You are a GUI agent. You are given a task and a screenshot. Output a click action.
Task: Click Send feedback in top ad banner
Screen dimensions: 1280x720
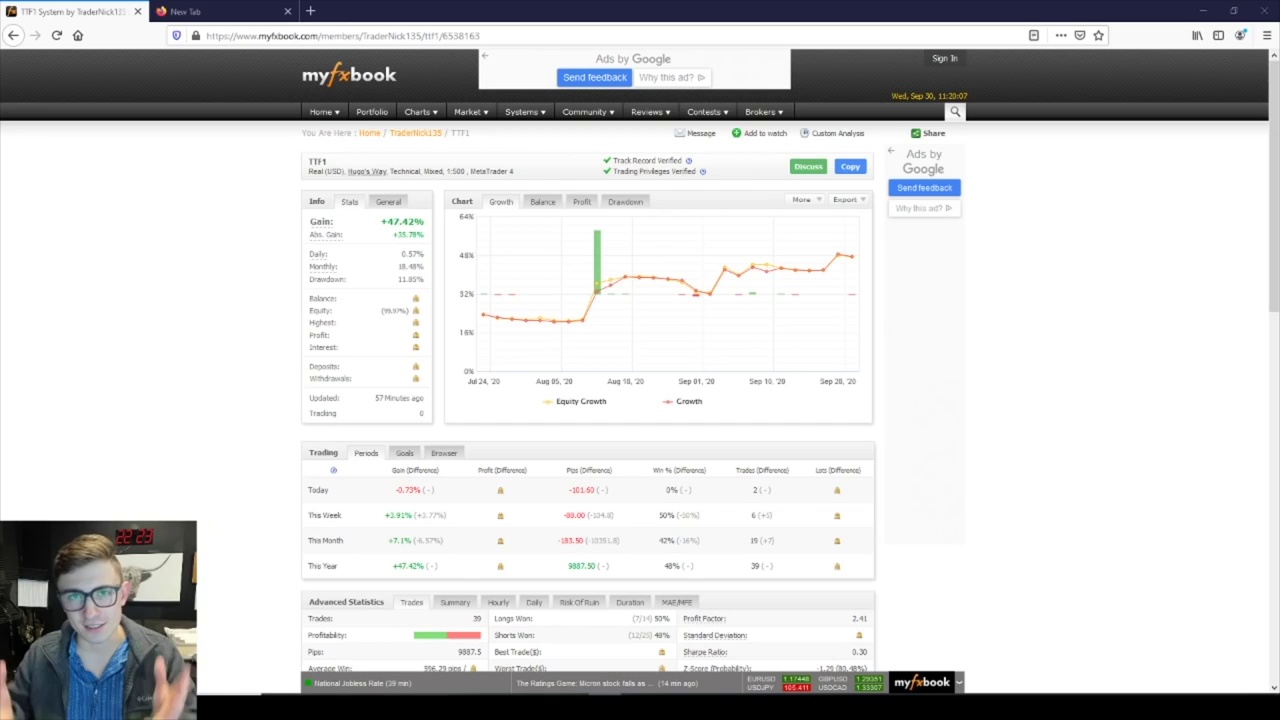click(x=594, y=77)
